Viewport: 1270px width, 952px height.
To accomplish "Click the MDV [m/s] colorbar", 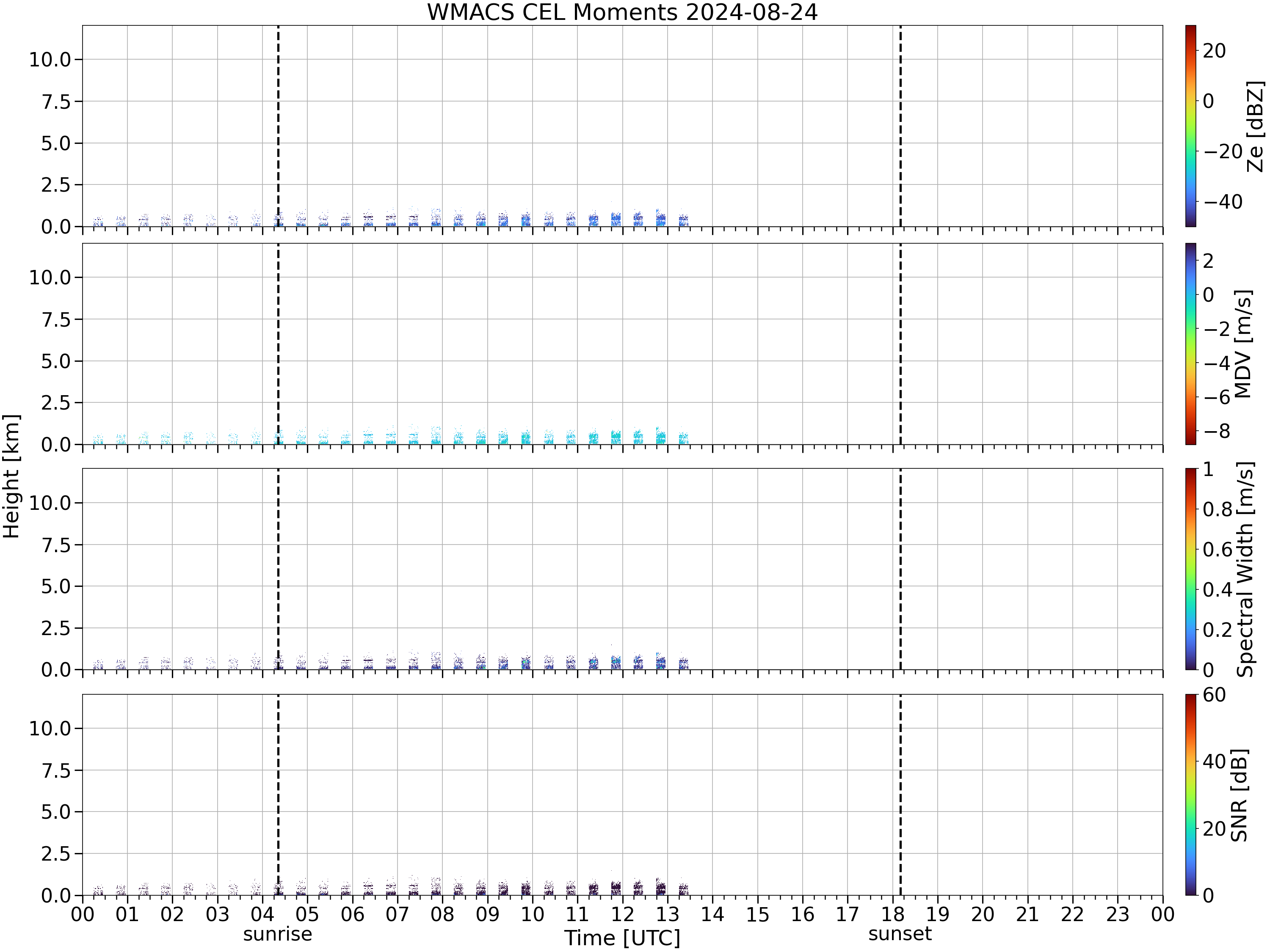I will (x=1191, y=344).
